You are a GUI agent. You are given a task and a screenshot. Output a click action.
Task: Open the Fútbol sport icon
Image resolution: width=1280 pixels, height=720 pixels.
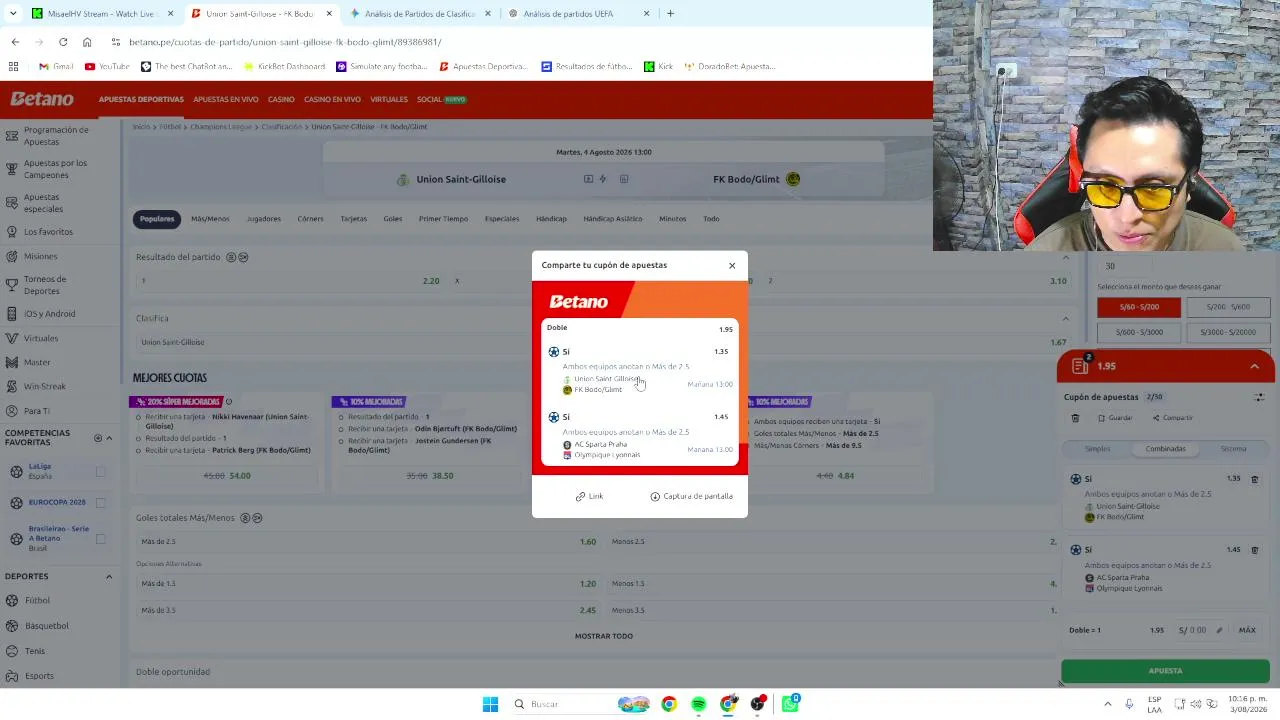point(12,600)
